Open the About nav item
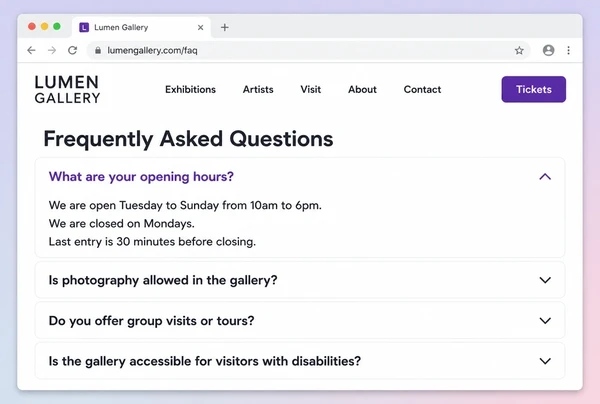This screenshot has height=404, width=600. point(362,90)
